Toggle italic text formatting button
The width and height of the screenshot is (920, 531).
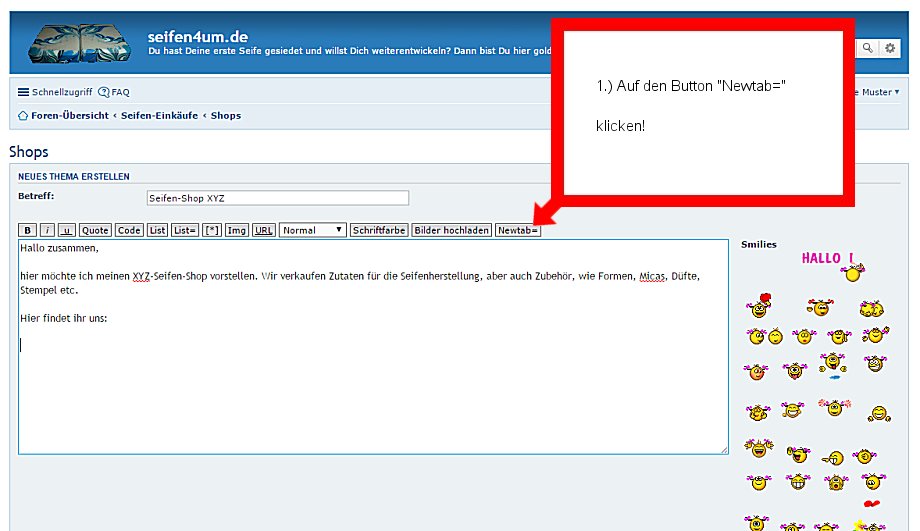(47, 230)
